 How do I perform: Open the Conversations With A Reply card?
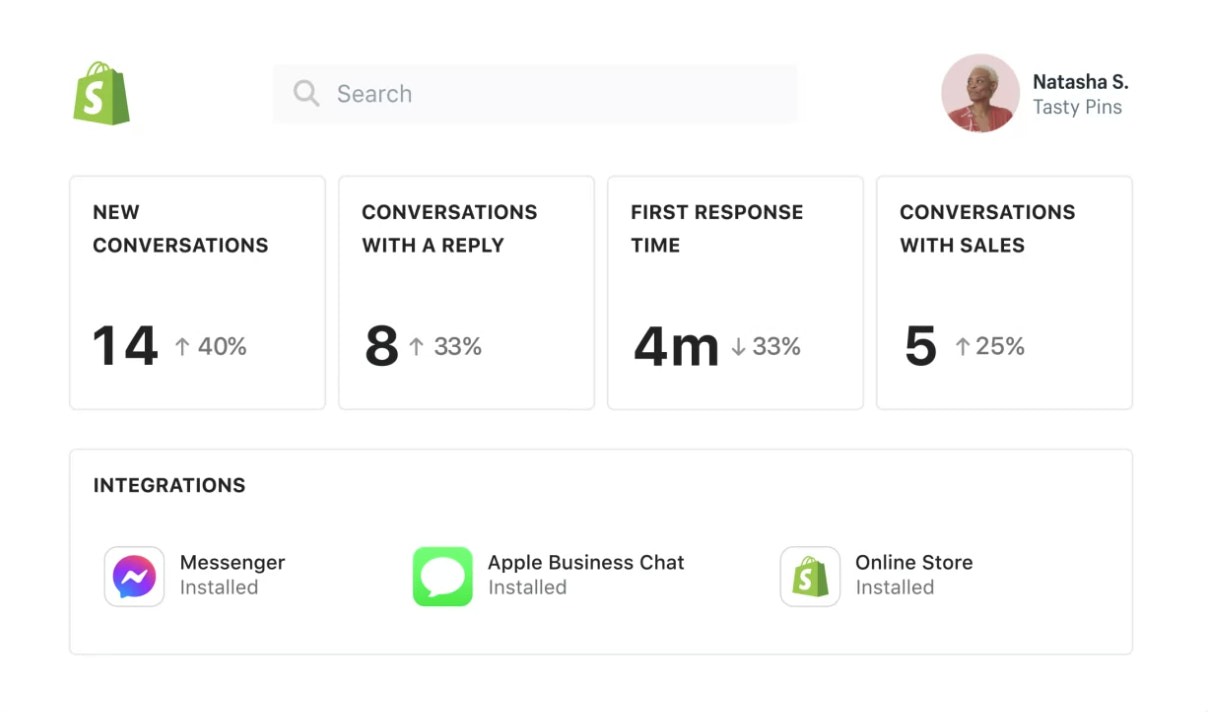click(466, 292)
